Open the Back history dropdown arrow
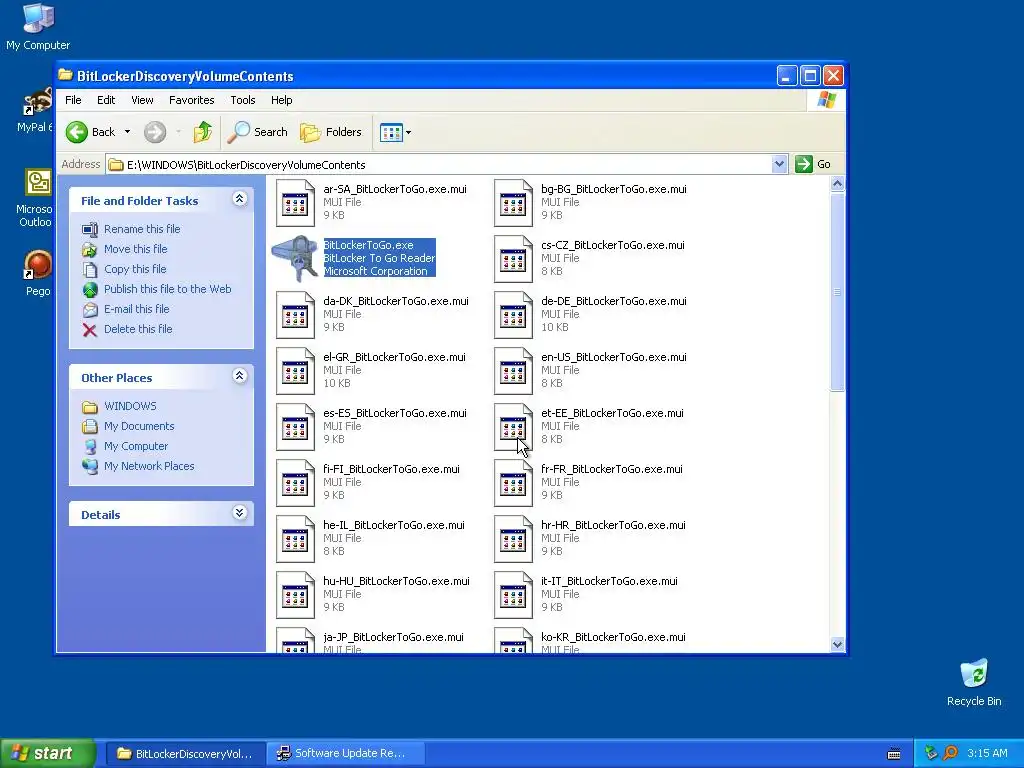The height and width of the screenshot is (768, 1024). pos(127,132)
